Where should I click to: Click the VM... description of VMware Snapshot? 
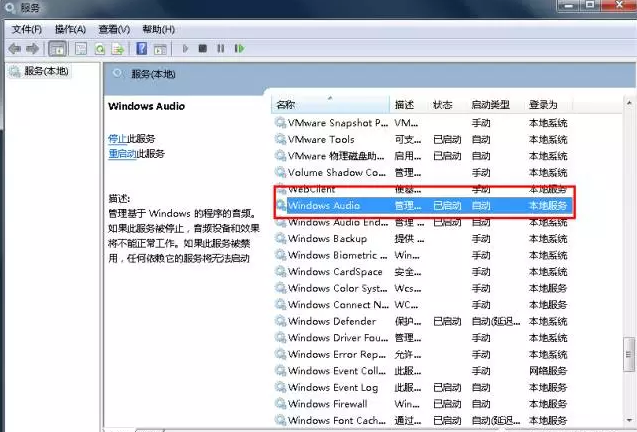point(406,122)
